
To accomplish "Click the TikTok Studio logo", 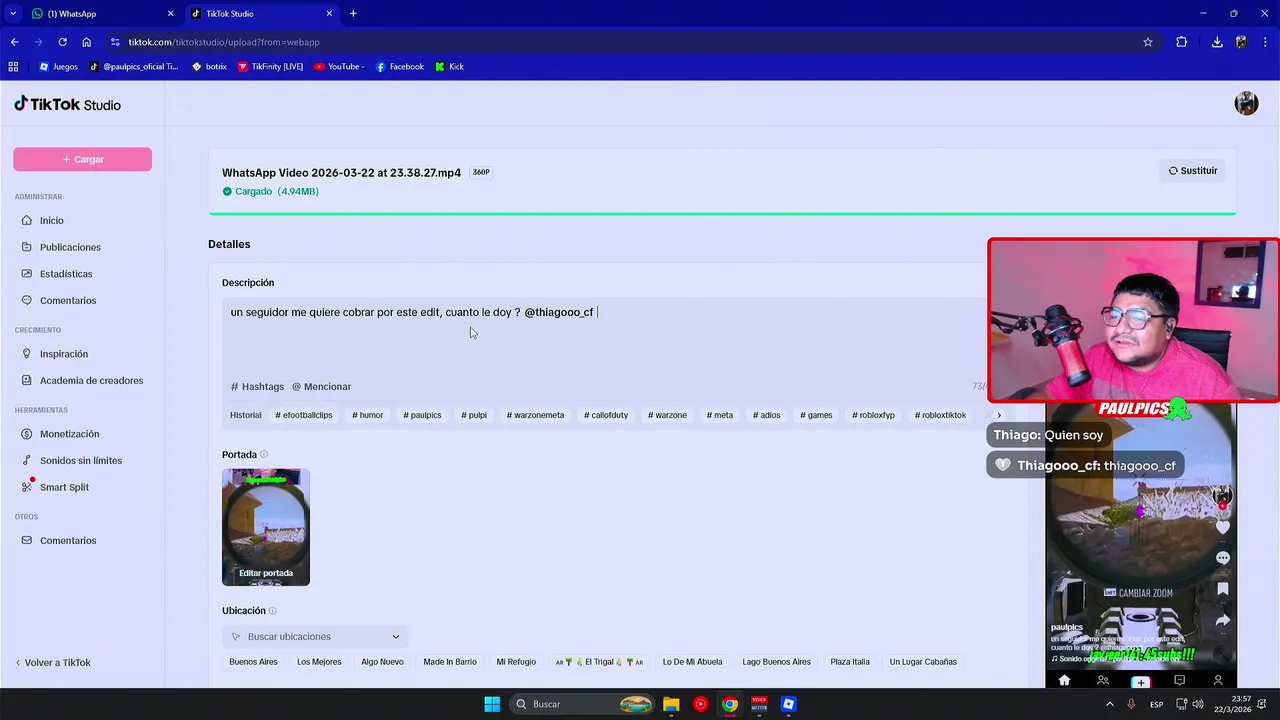I will [67, 104].
